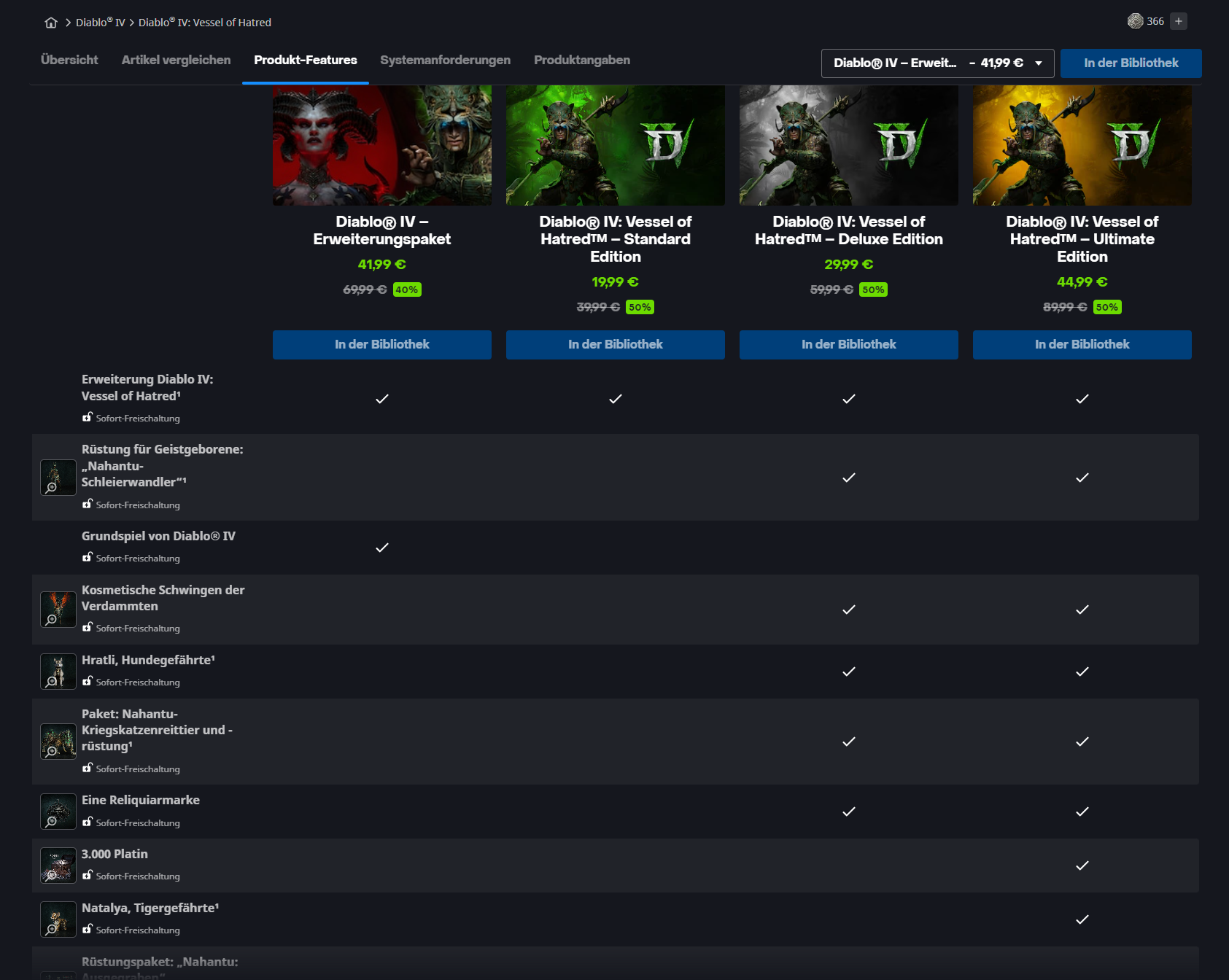The image size is (1229, 980).
Task: Zoom the 3.000 Platin preview icon
Action: click(58, 866)
